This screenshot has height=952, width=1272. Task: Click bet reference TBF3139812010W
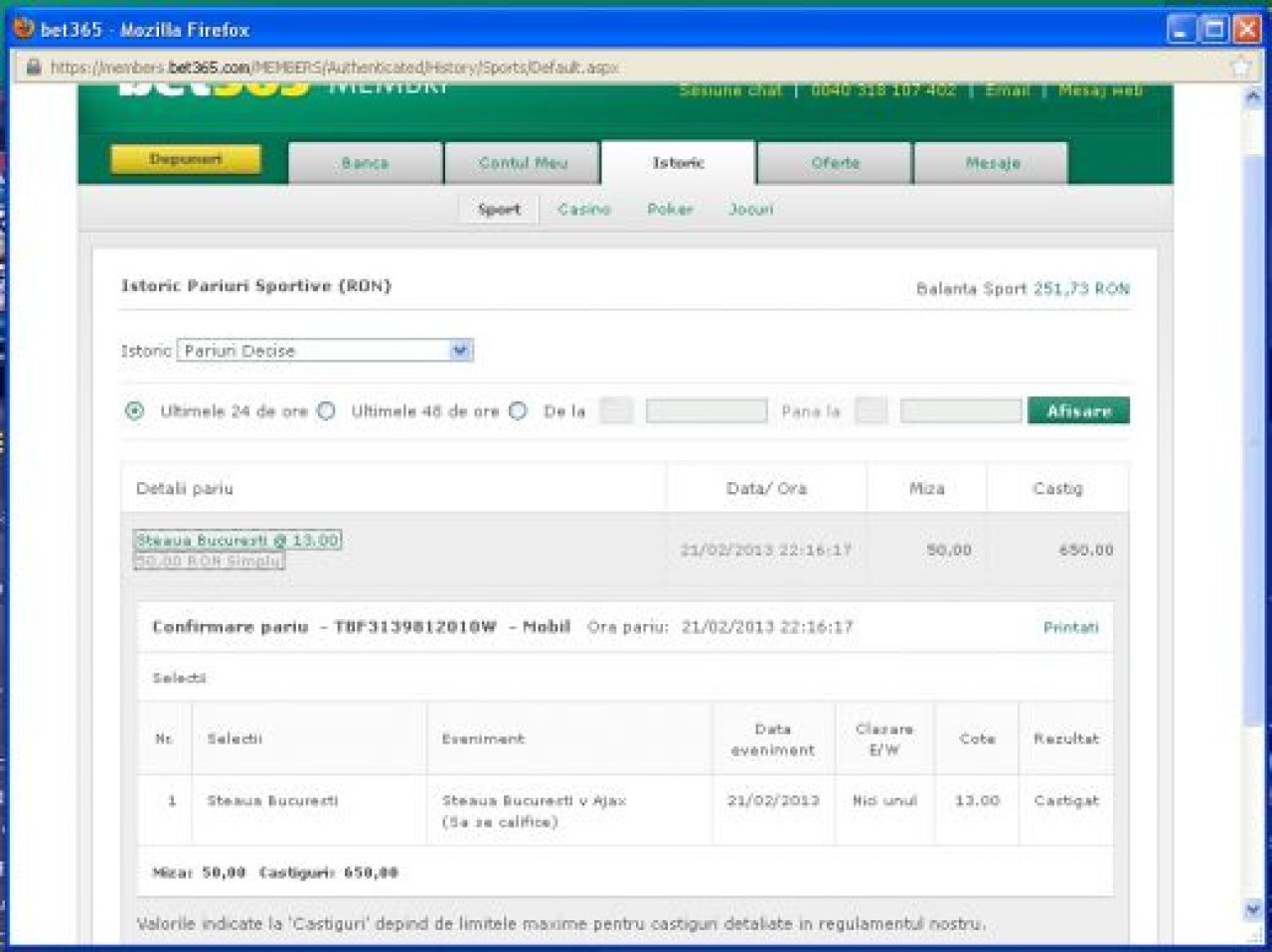[x=415, y=628]
